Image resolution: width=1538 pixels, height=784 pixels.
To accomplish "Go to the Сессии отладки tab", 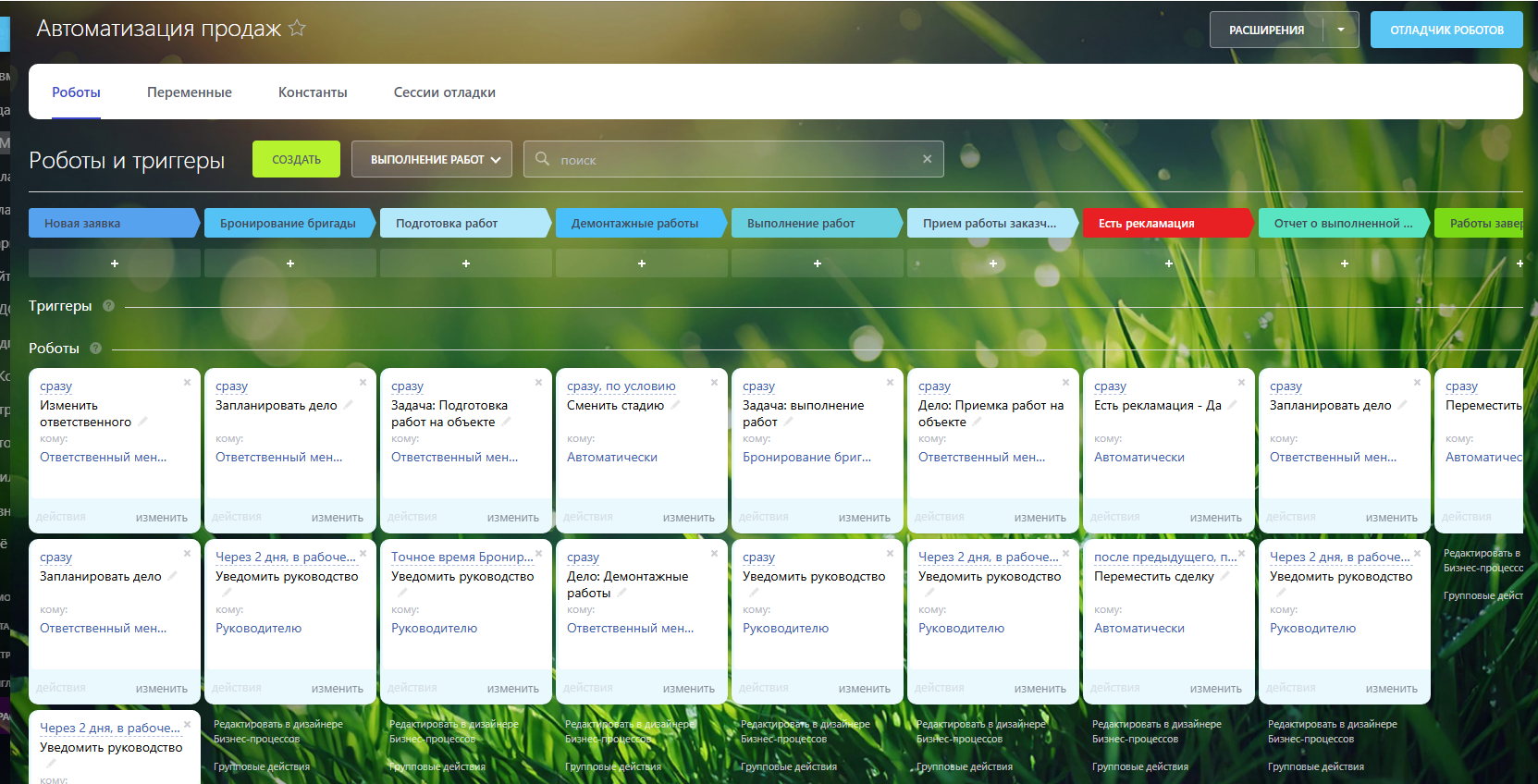I will coord(445,92).
